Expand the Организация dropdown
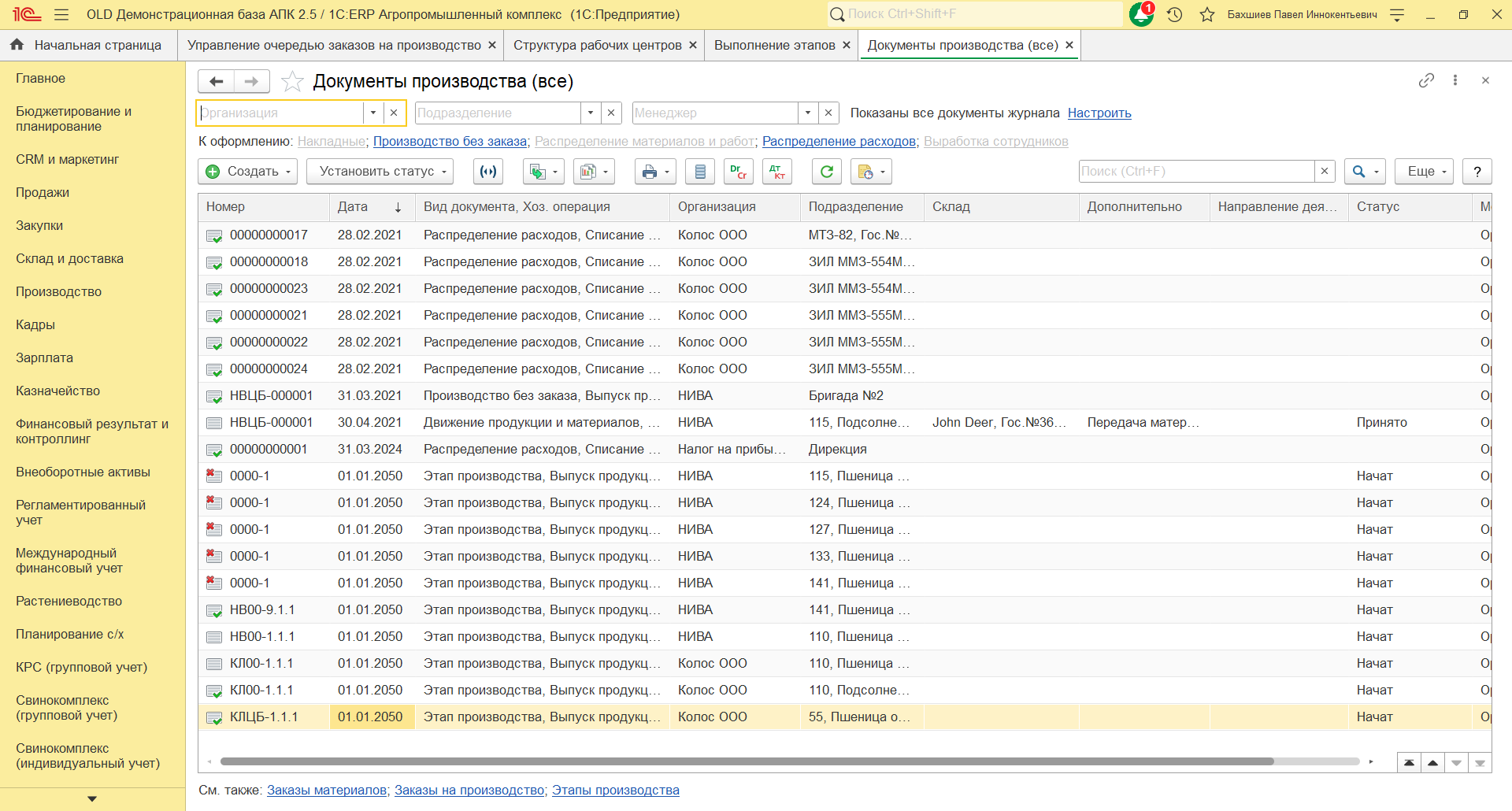 (x=373, y=113)
